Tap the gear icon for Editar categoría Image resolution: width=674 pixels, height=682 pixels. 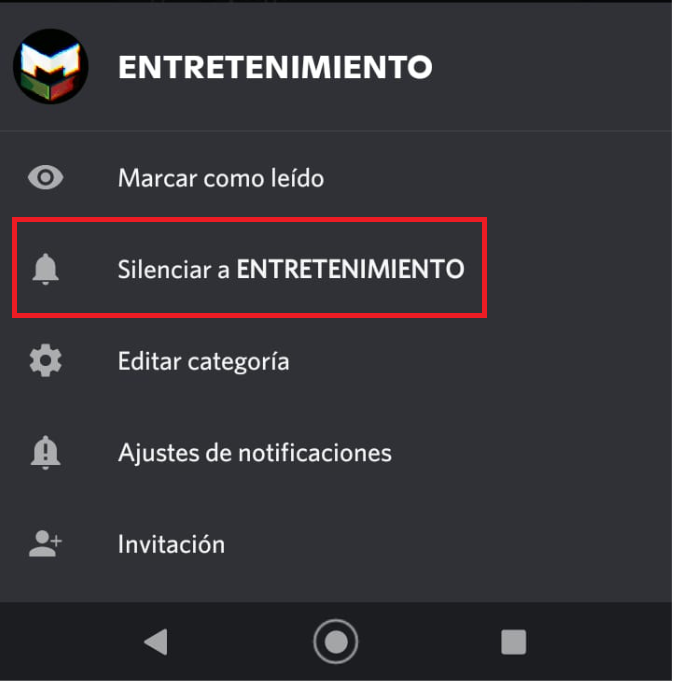tap(45, 361)
